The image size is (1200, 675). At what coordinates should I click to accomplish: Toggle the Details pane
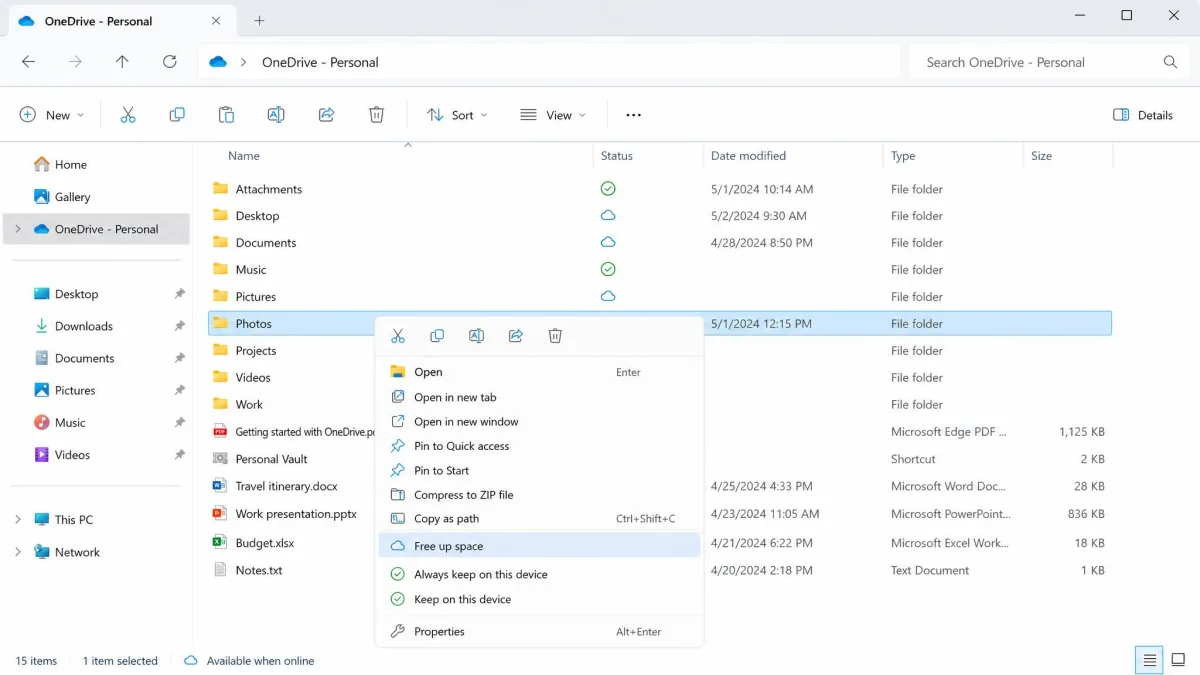tap(1143, 115)
